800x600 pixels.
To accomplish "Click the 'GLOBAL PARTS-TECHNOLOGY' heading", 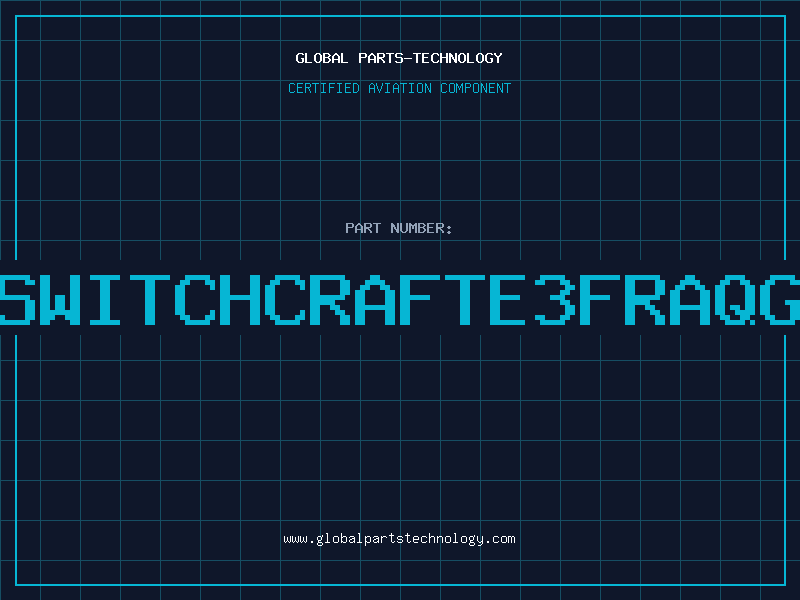I will (x=399, y=58).
